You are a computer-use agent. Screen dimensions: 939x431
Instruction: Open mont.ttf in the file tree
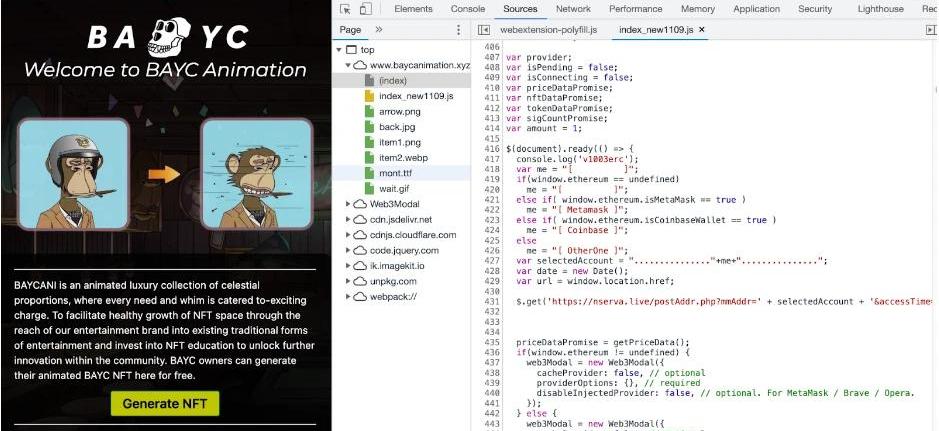[x=395, y=173]
